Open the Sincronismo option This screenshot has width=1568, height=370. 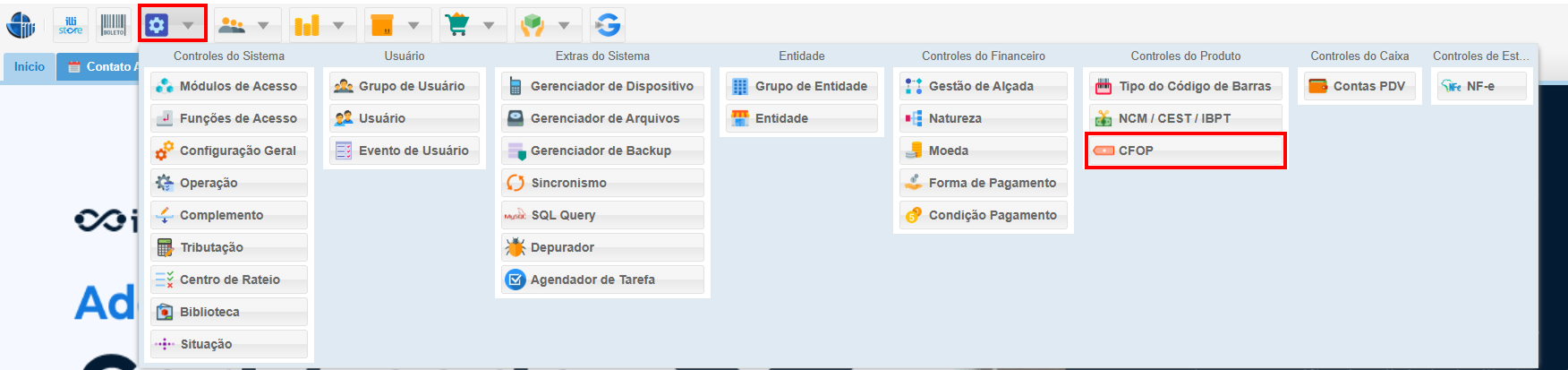coord(602,183)
